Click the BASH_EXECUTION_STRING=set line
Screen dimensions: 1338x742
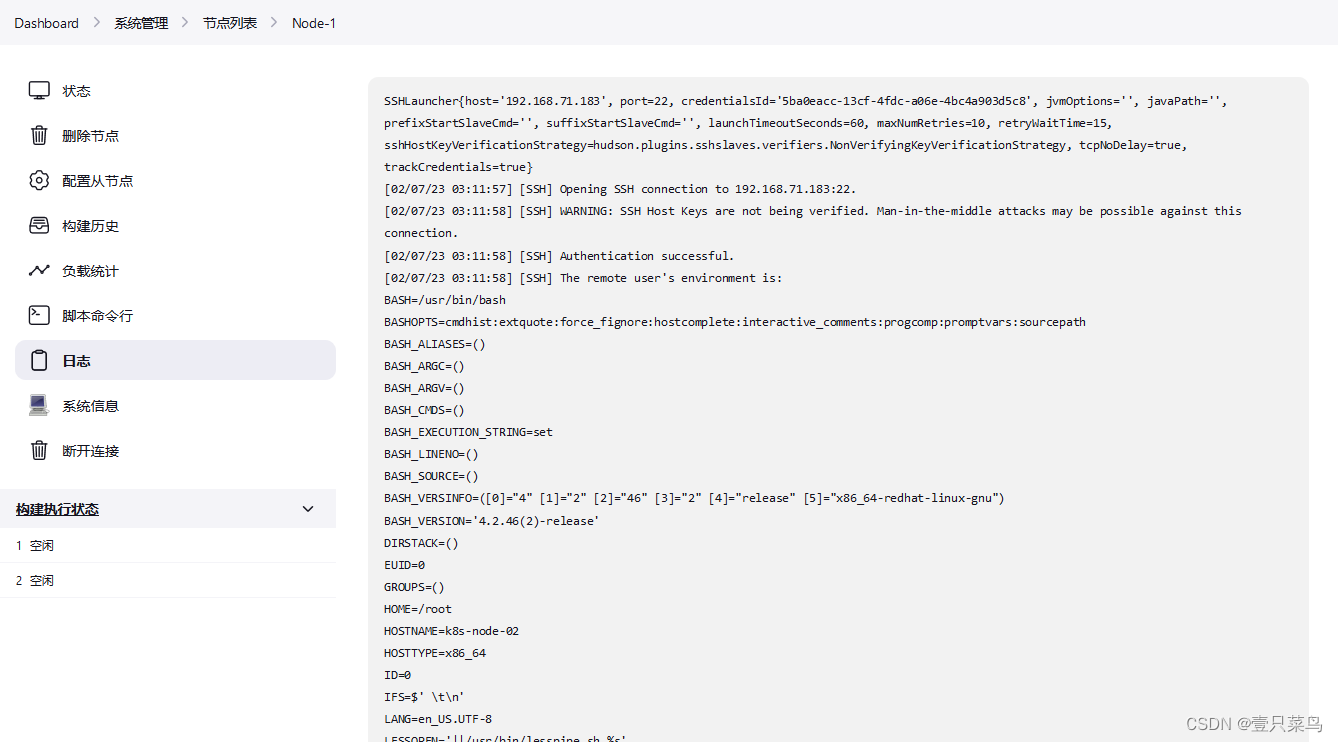(468, 432)
